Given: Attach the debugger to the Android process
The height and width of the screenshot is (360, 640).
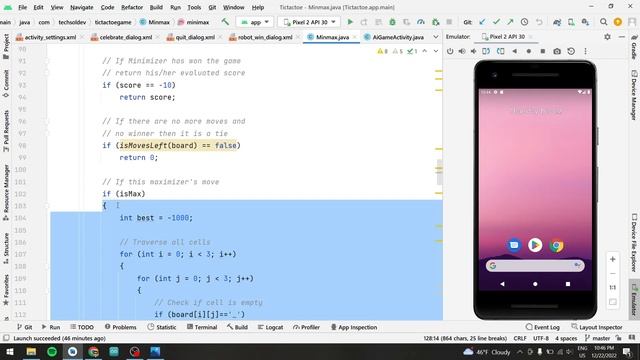Looking at the screenshot, I should tap(436, 22).
